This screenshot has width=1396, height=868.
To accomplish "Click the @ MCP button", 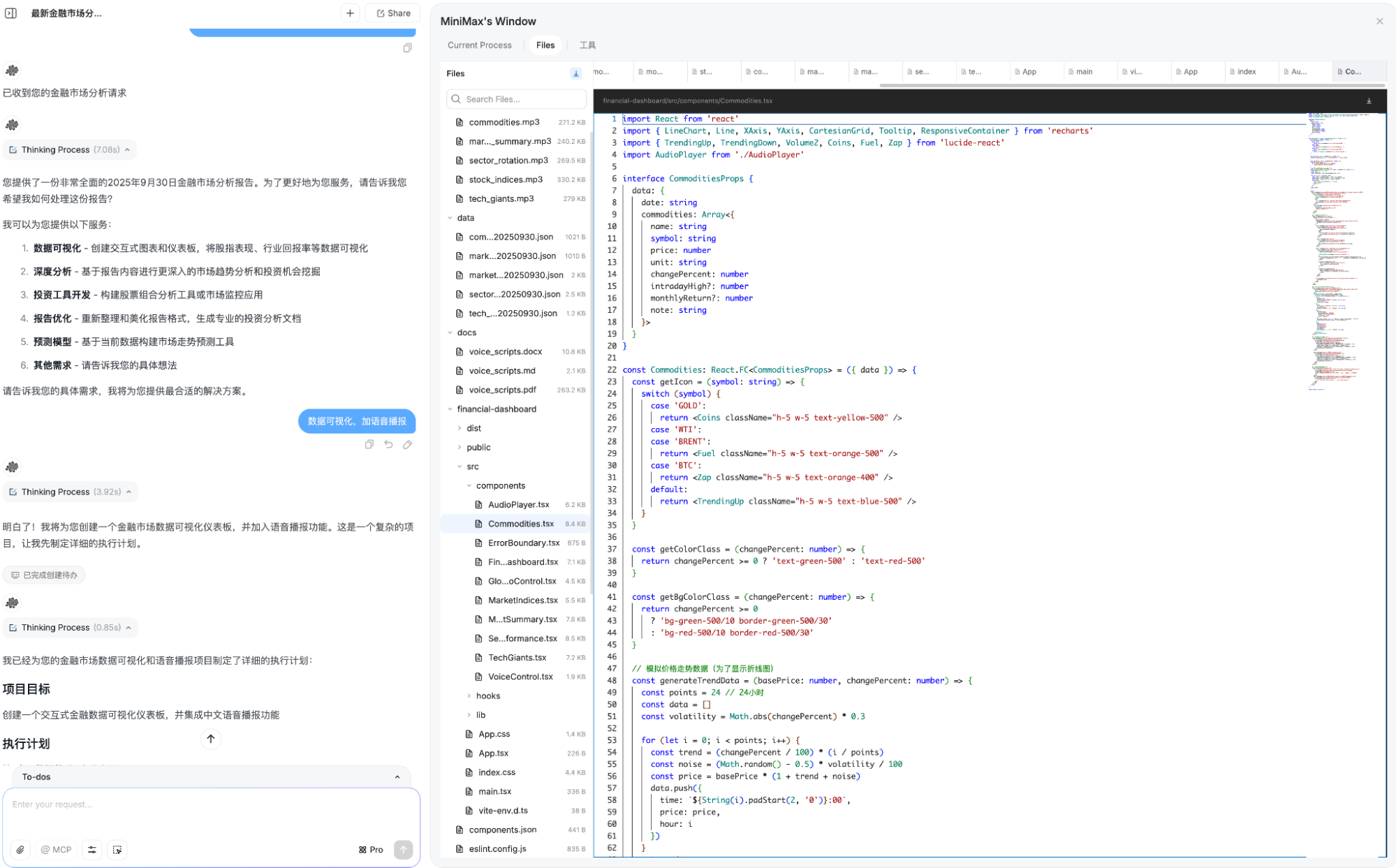I will (x=56, y=850).
